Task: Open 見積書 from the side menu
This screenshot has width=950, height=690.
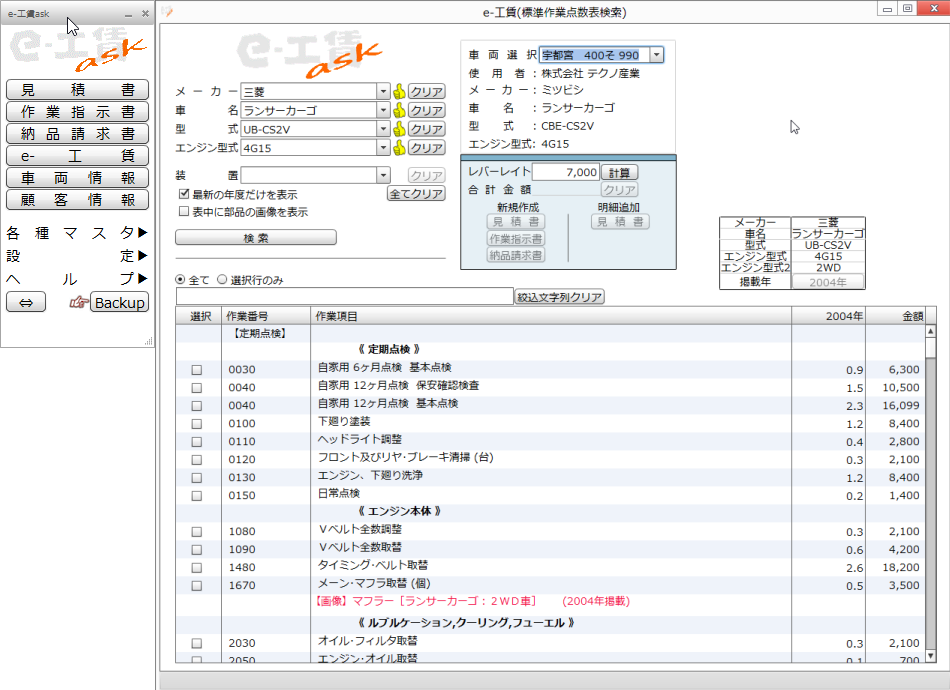Action: 78,90
